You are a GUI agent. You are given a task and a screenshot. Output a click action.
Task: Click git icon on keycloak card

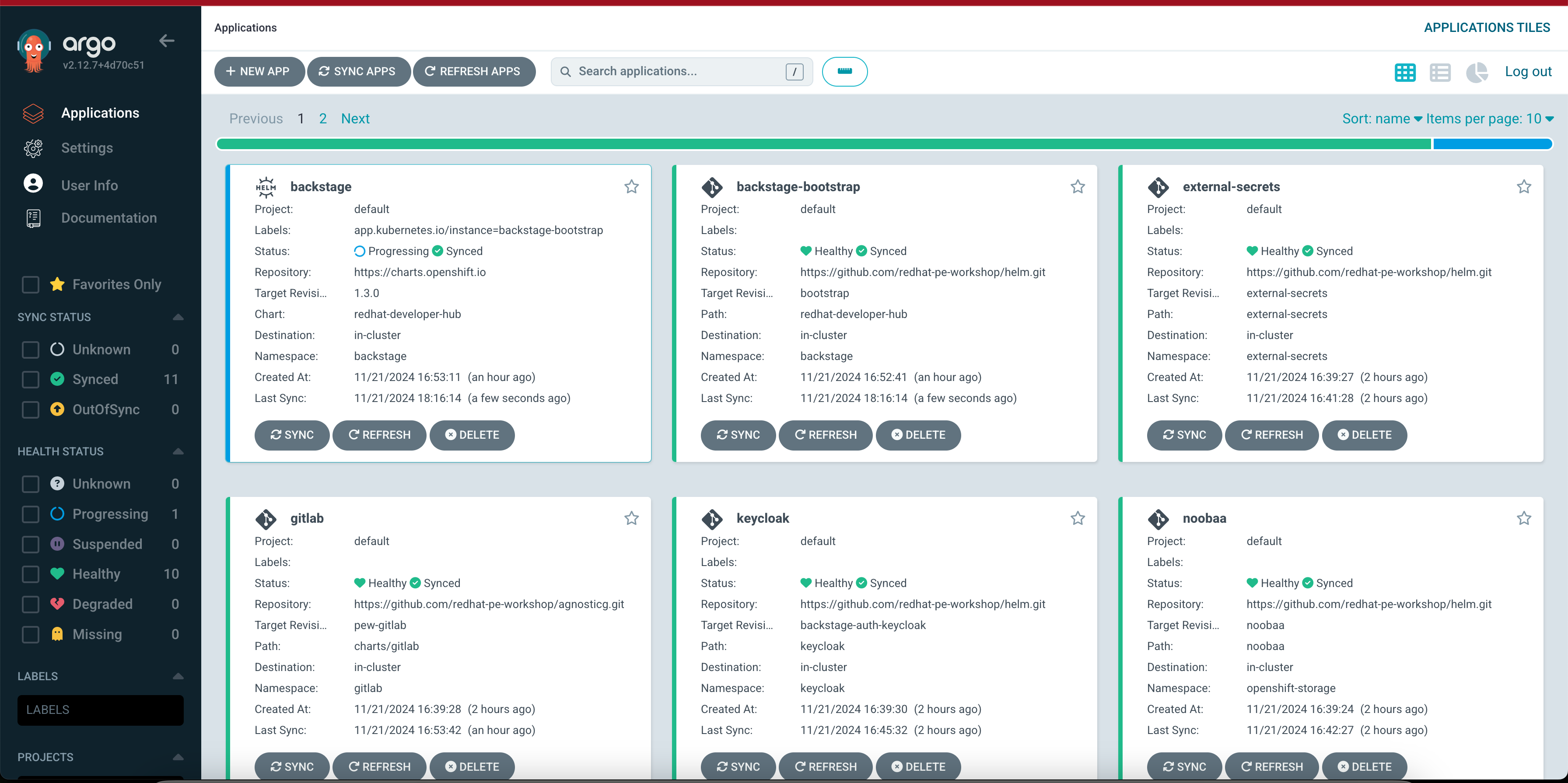click(711, 519)
